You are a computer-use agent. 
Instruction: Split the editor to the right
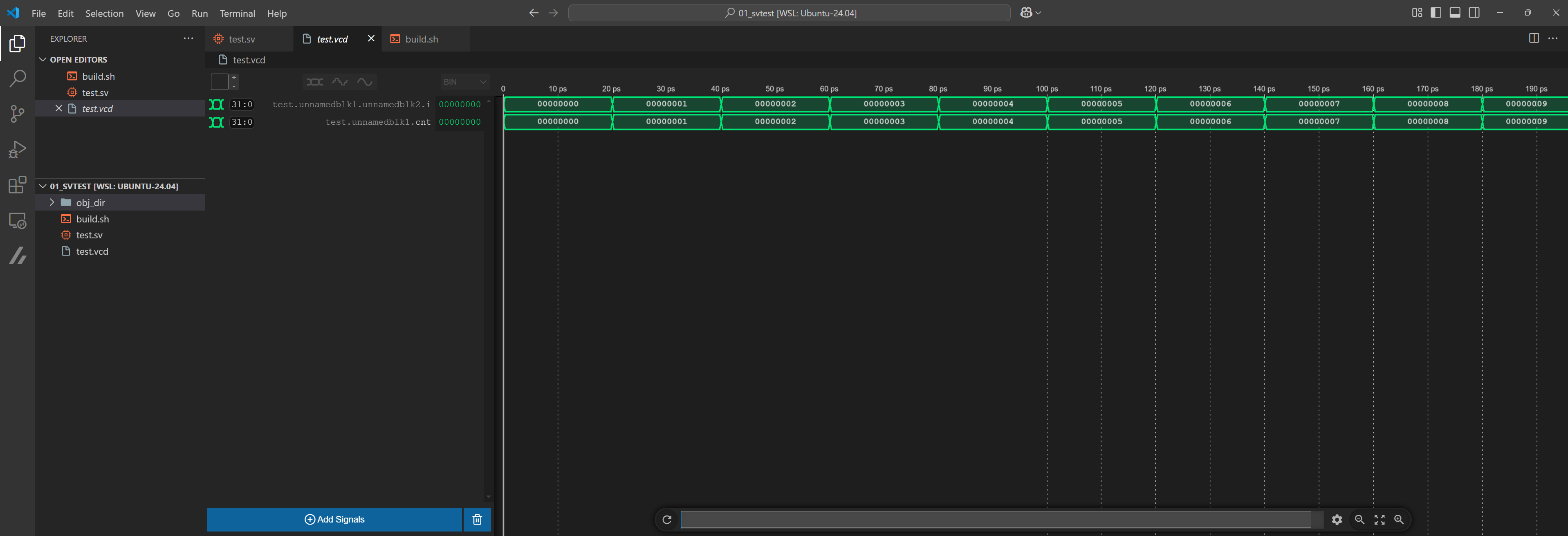1534,38
